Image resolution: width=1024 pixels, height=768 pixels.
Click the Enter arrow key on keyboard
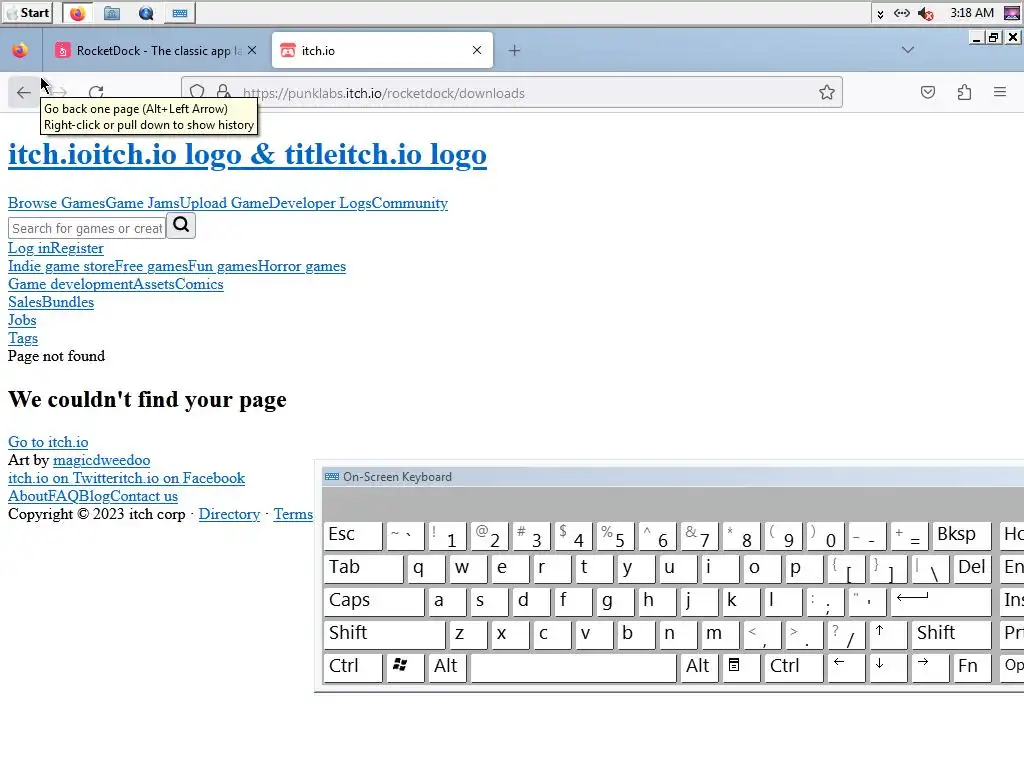click(x=940, y=601)
